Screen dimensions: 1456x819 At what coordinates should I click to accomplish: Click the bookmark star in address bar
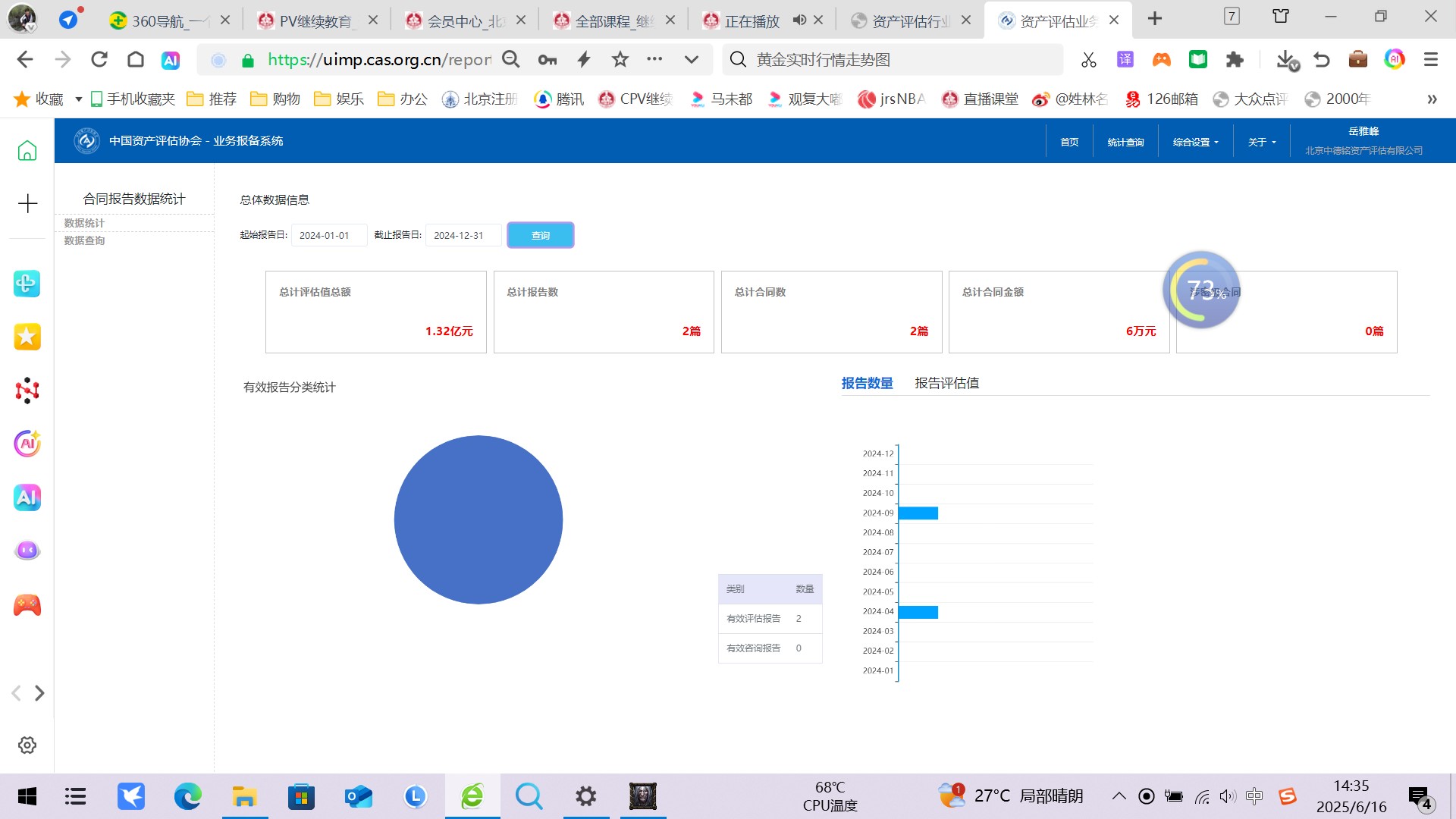620,60
